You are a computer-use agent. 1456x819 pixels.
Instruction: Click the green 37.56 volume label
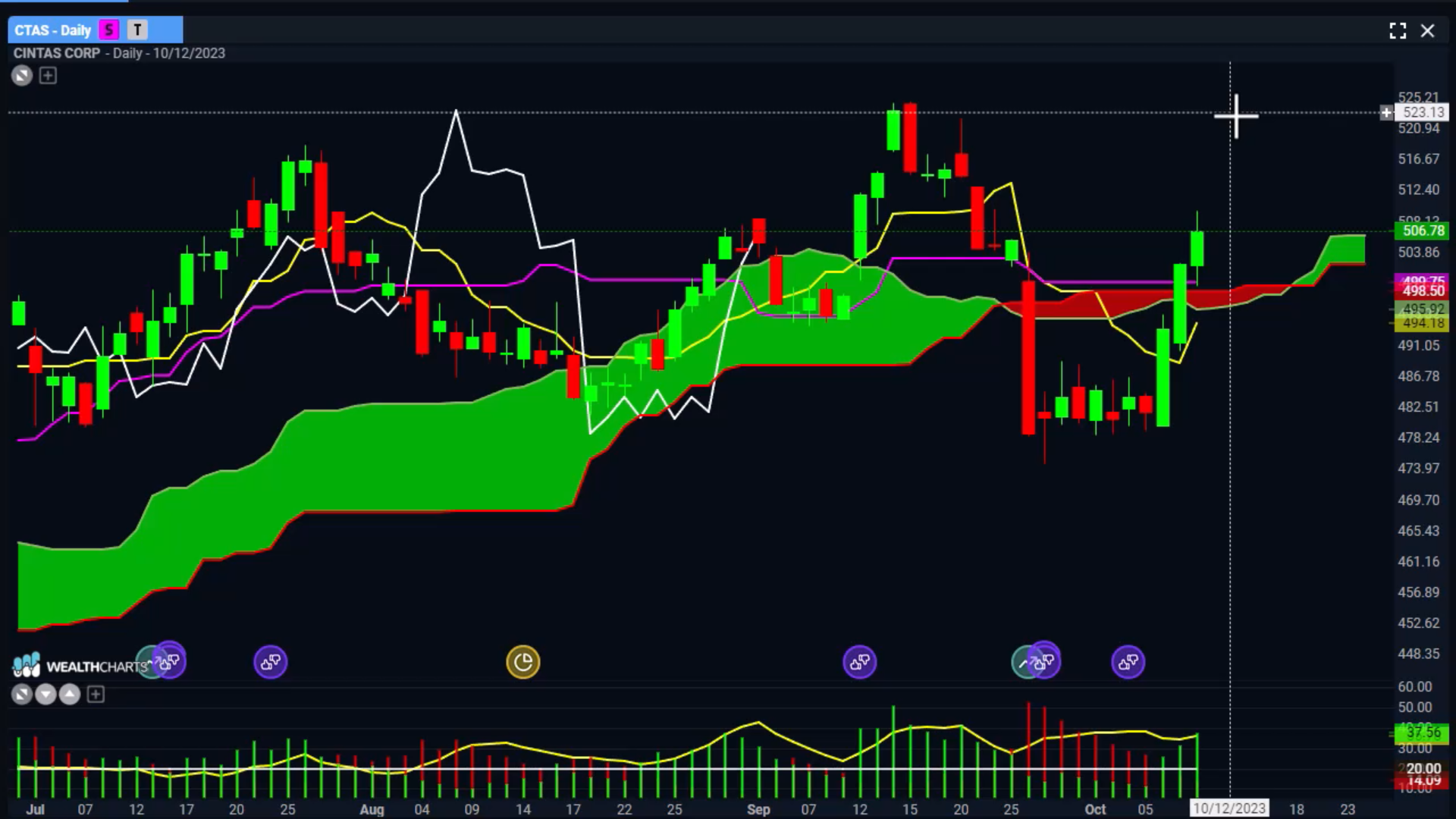click(1423, 733)
